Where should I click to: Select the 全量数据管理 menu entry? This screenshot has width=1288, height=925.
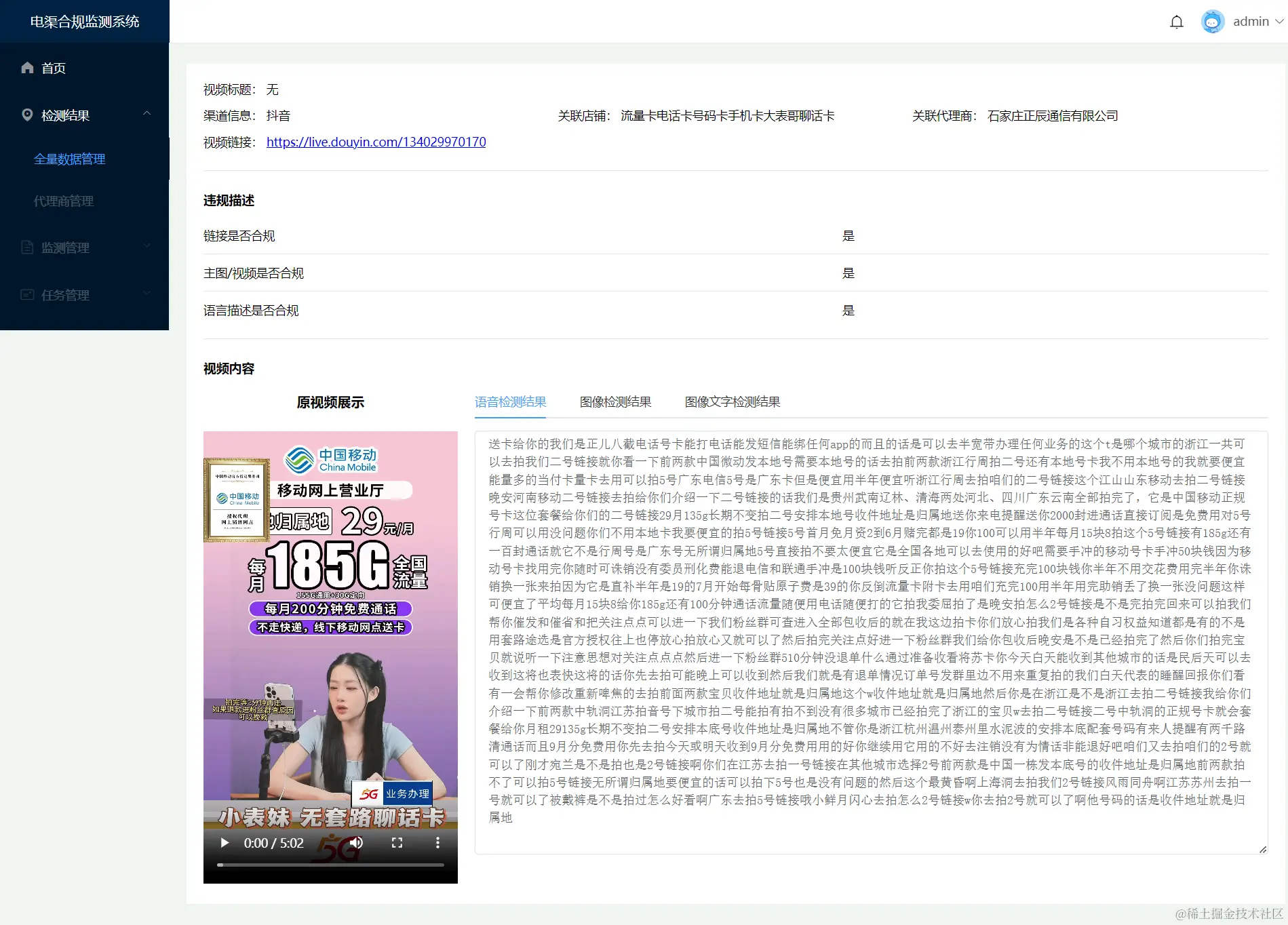click(x=70, y=159)
